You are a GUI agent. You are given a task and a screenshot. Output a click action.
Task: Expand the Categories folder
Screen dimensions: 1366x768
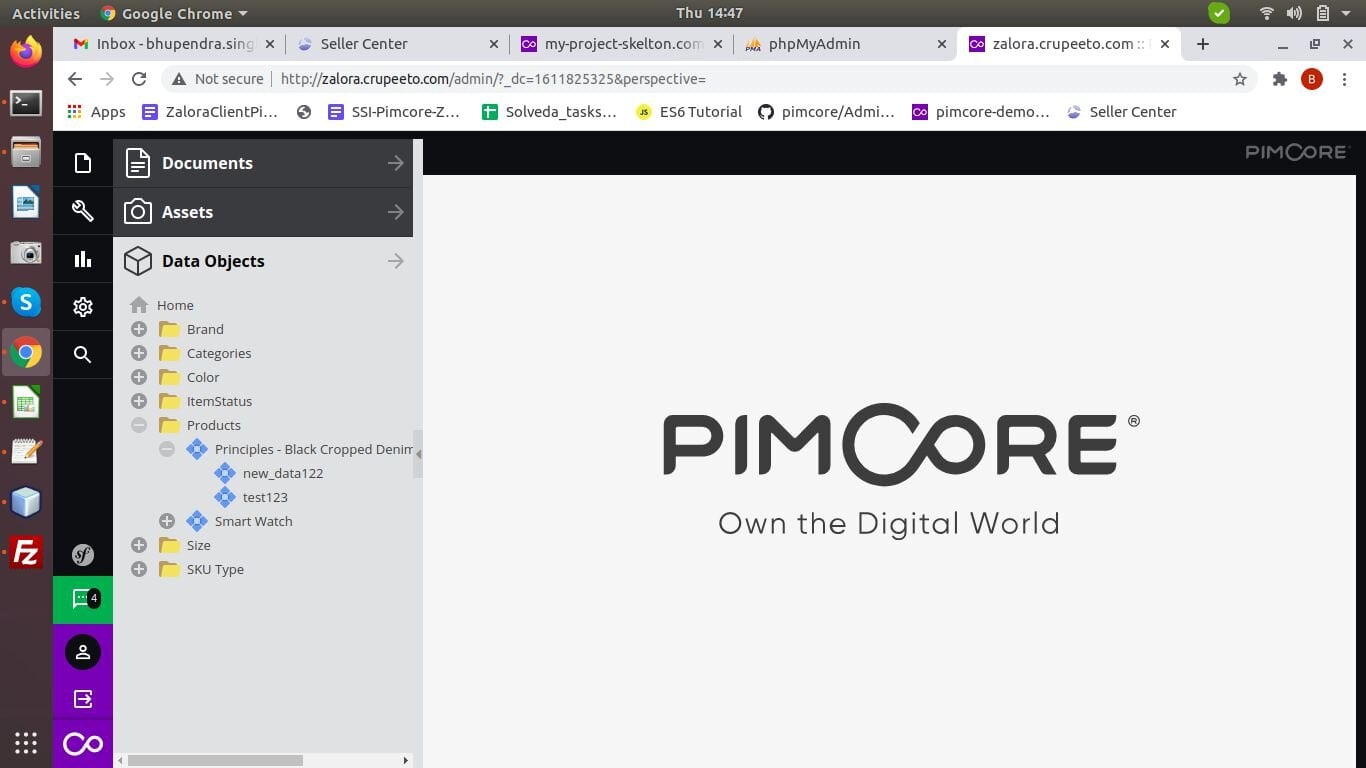tap(139, 353)
